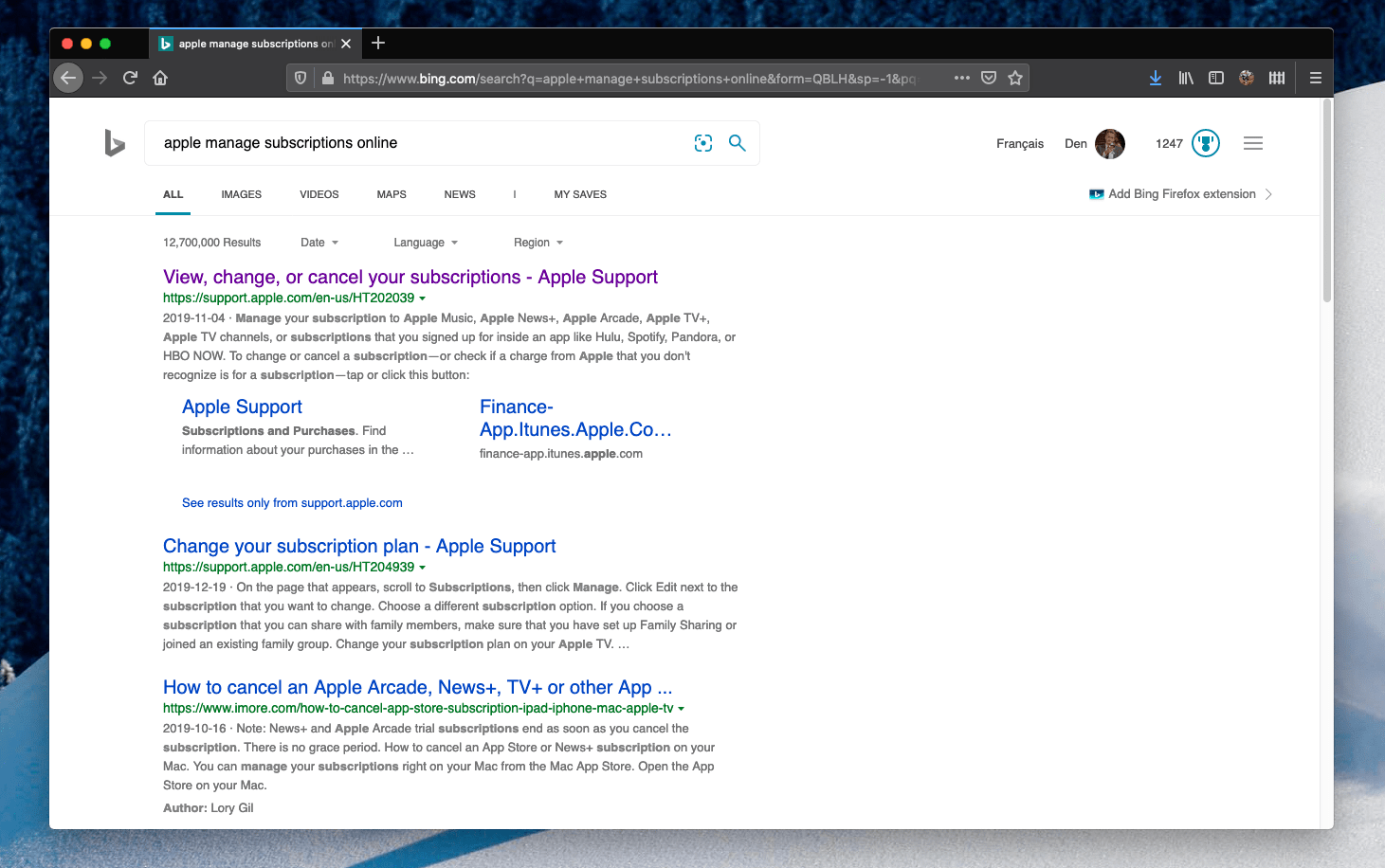Open the Apple Support sublink
This screenshot has height=868, width=1385.
(242, 407)
